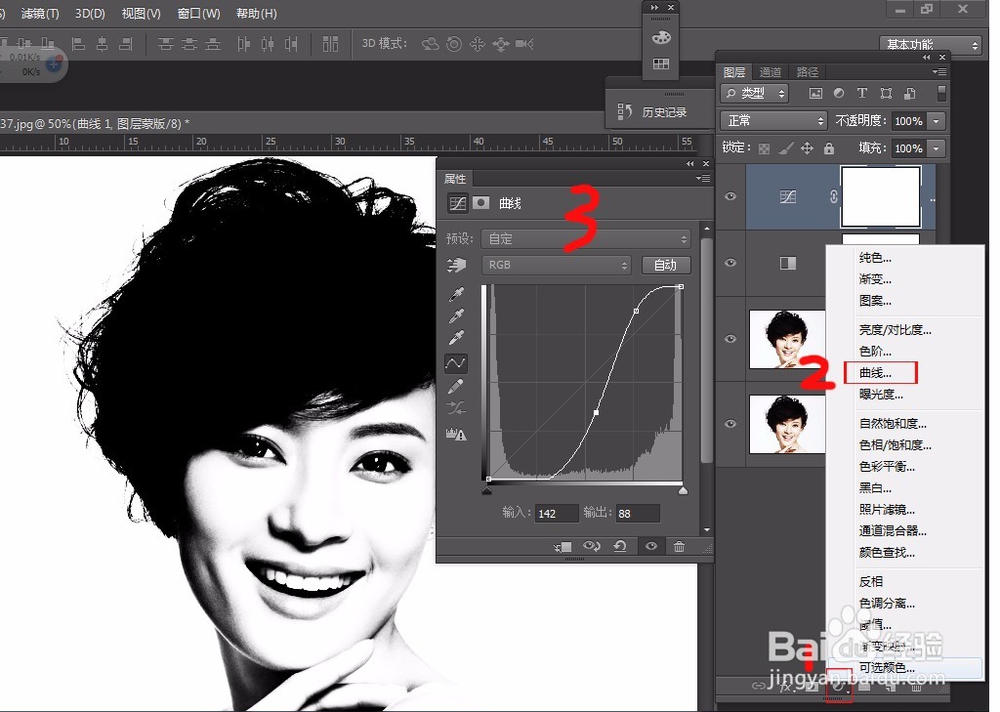Pick the white point eyedropper
The height and width of the screenshot is (712, 1000).
pos(456,337)
